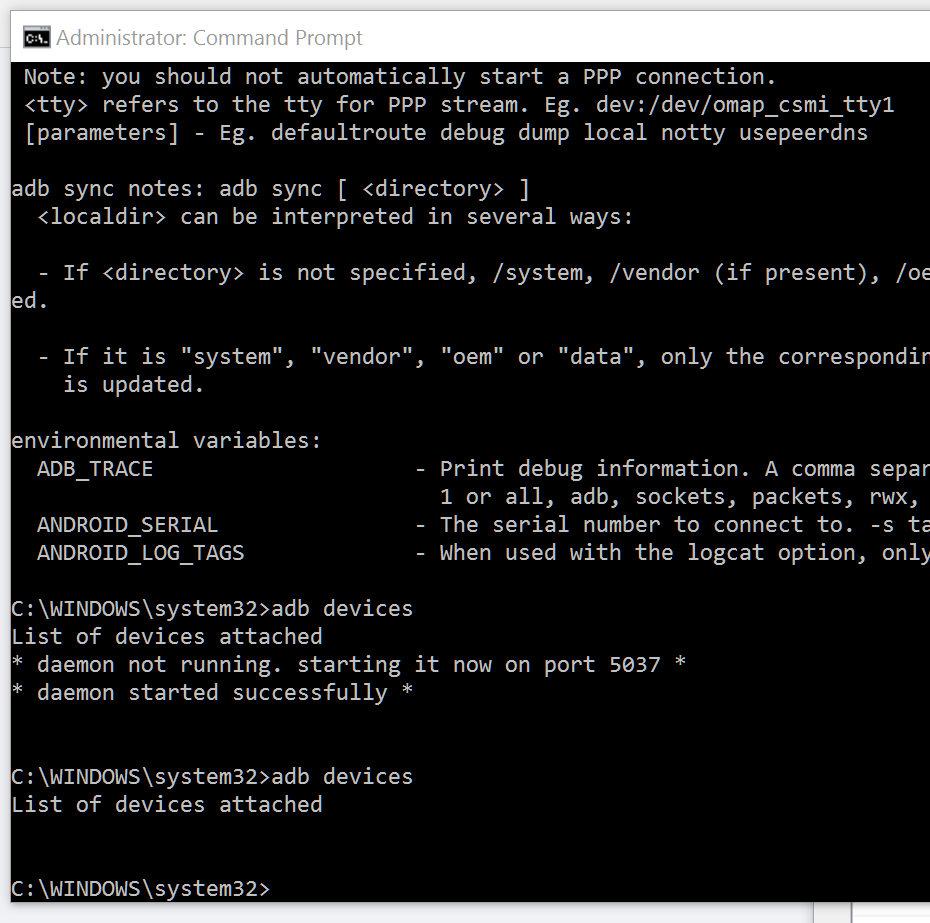Click the empty prompt line awaiting input
Viewport: 930px width, 923px height.
click(141, 888)
